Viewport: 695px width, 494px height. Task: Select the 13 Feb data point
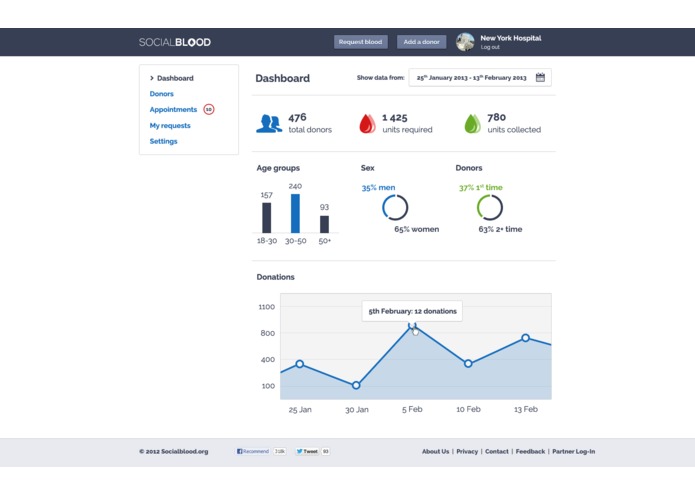(525, 338)
